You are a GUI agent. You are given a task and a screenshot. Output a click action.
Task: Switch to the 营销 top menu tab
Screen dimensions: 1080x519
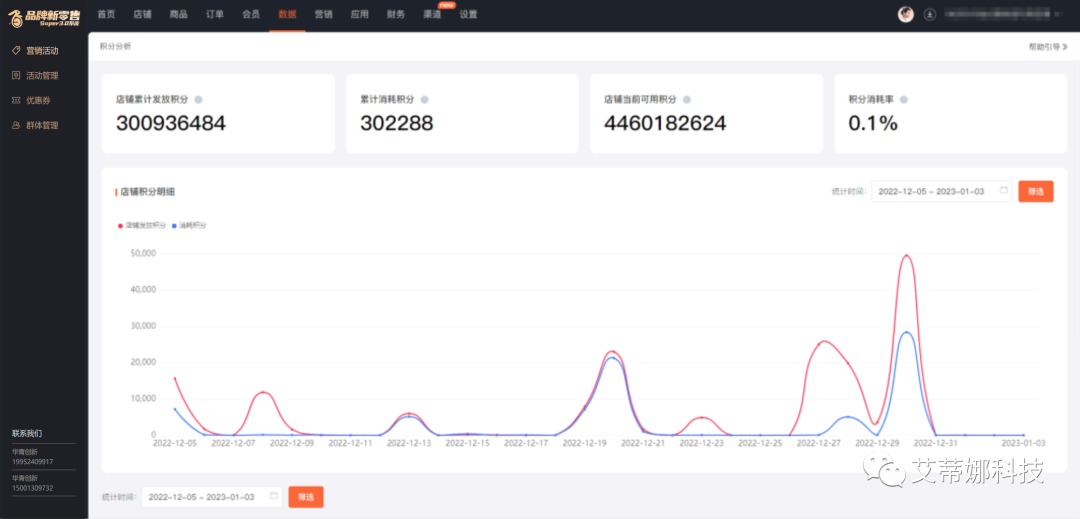323,14
